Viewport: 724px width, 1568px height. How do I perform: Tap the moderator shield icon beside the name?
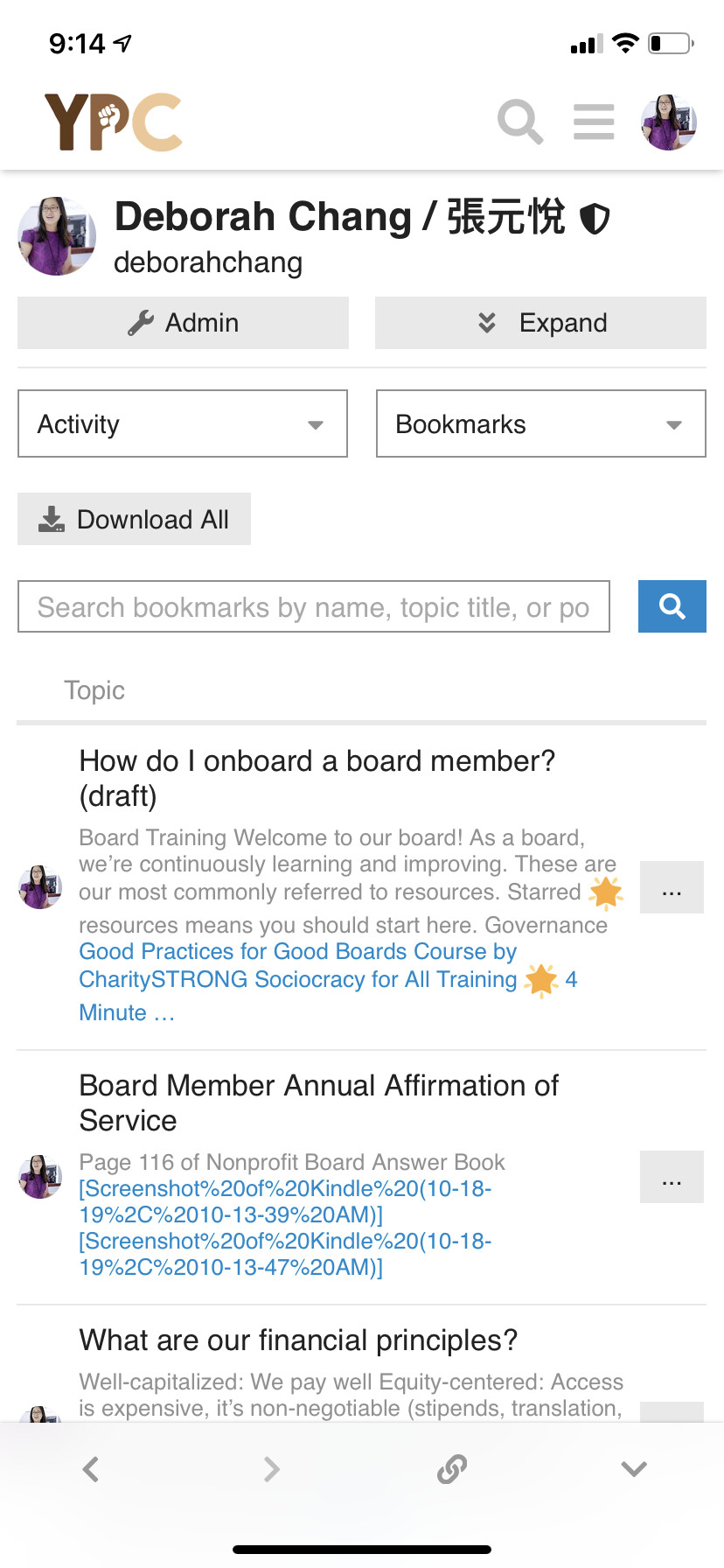tap(595, 218)
